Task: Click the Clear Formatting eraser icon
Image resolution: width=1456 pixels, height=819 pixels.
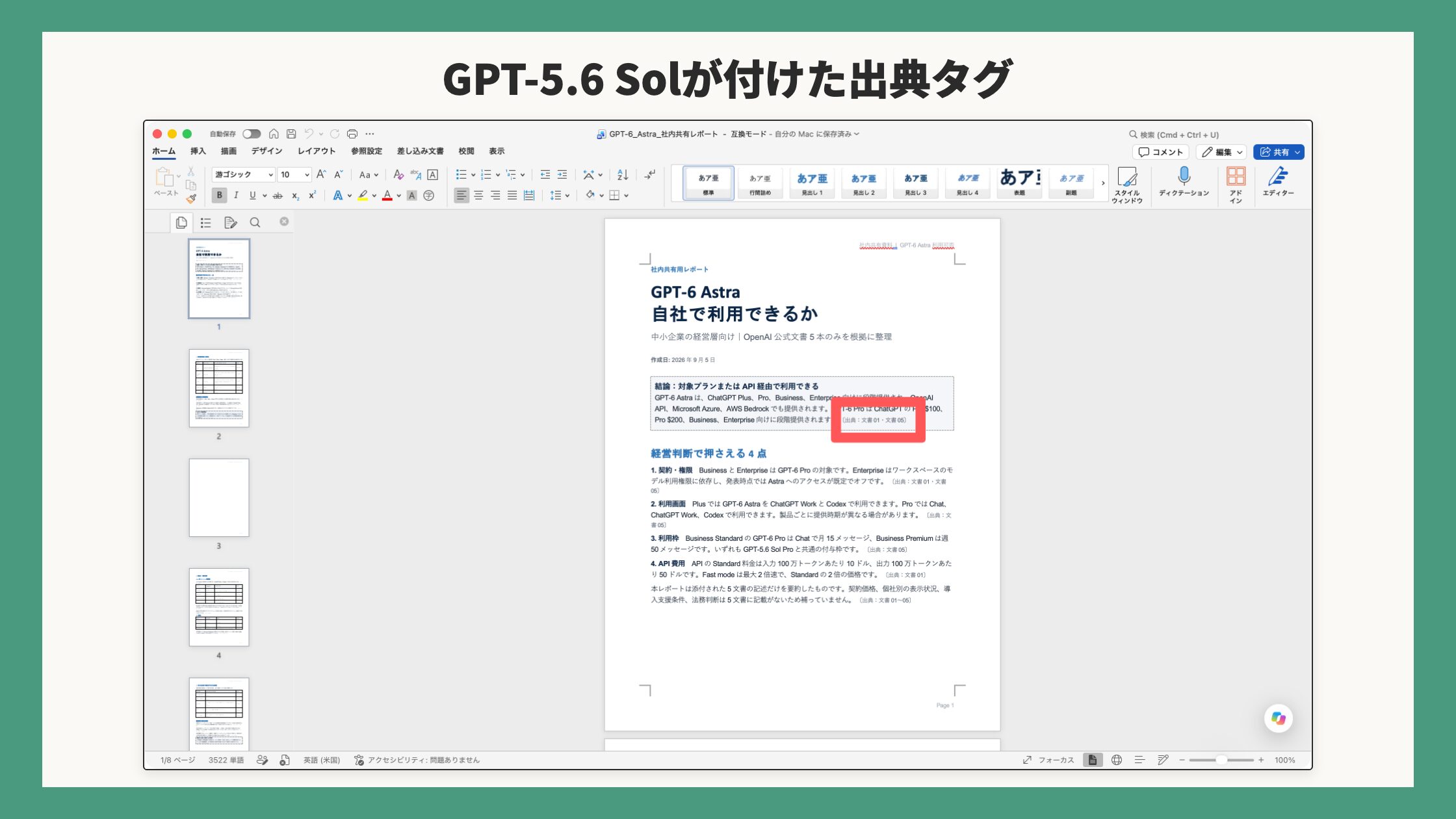Action: point(398,174)
